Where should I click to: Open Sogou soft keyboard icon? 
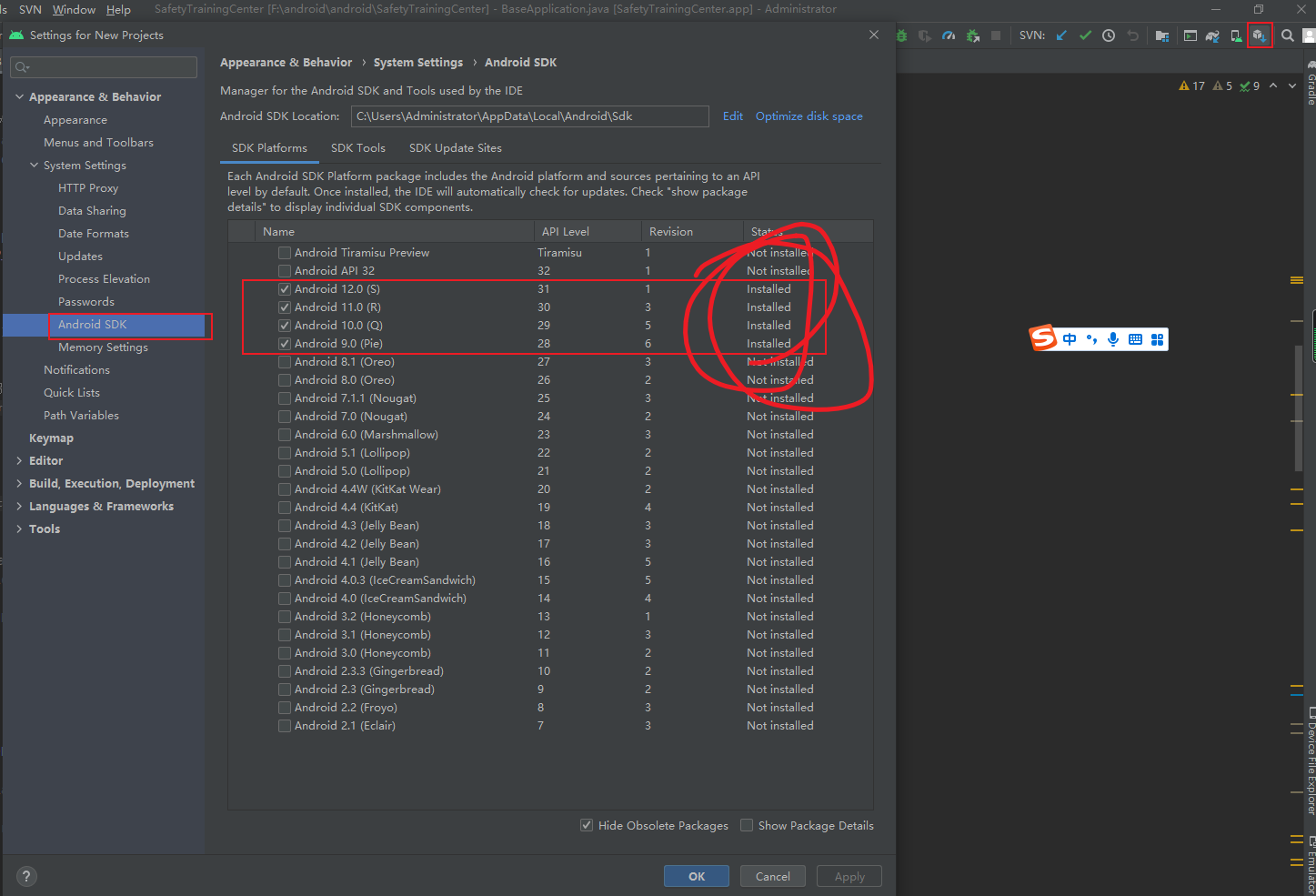click(x=1135, y=339)
